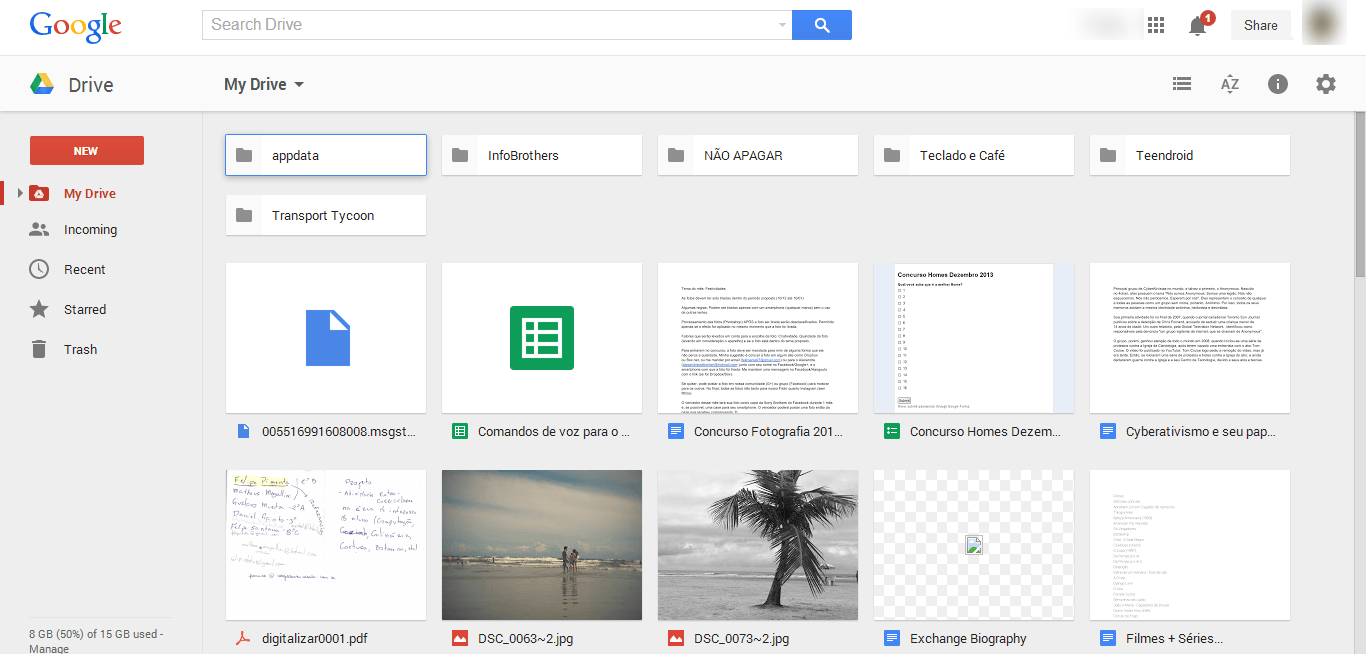Show details info panel icon
Viewport: 1366px width, 654px height.
[1278, 85]
